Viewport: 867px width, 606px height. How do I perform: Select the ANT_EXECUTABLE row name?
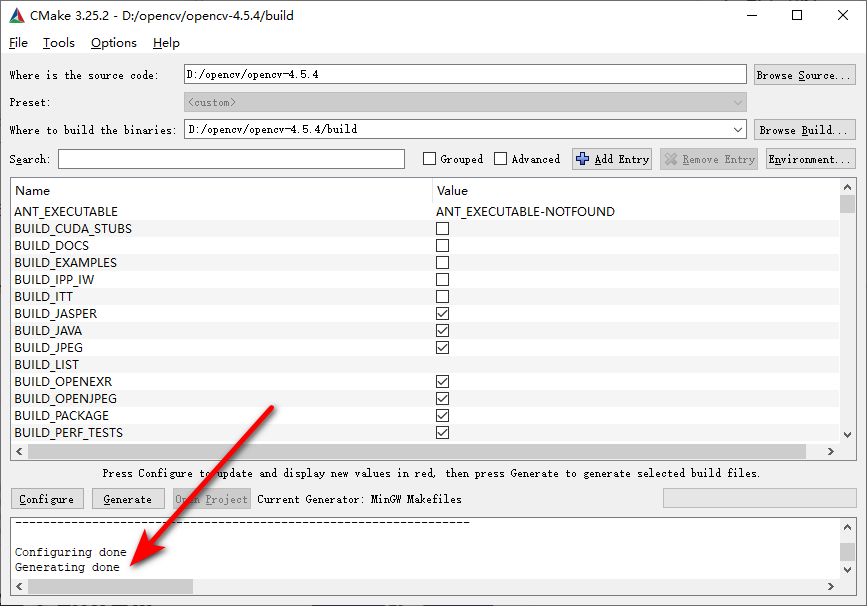point(66,212)
